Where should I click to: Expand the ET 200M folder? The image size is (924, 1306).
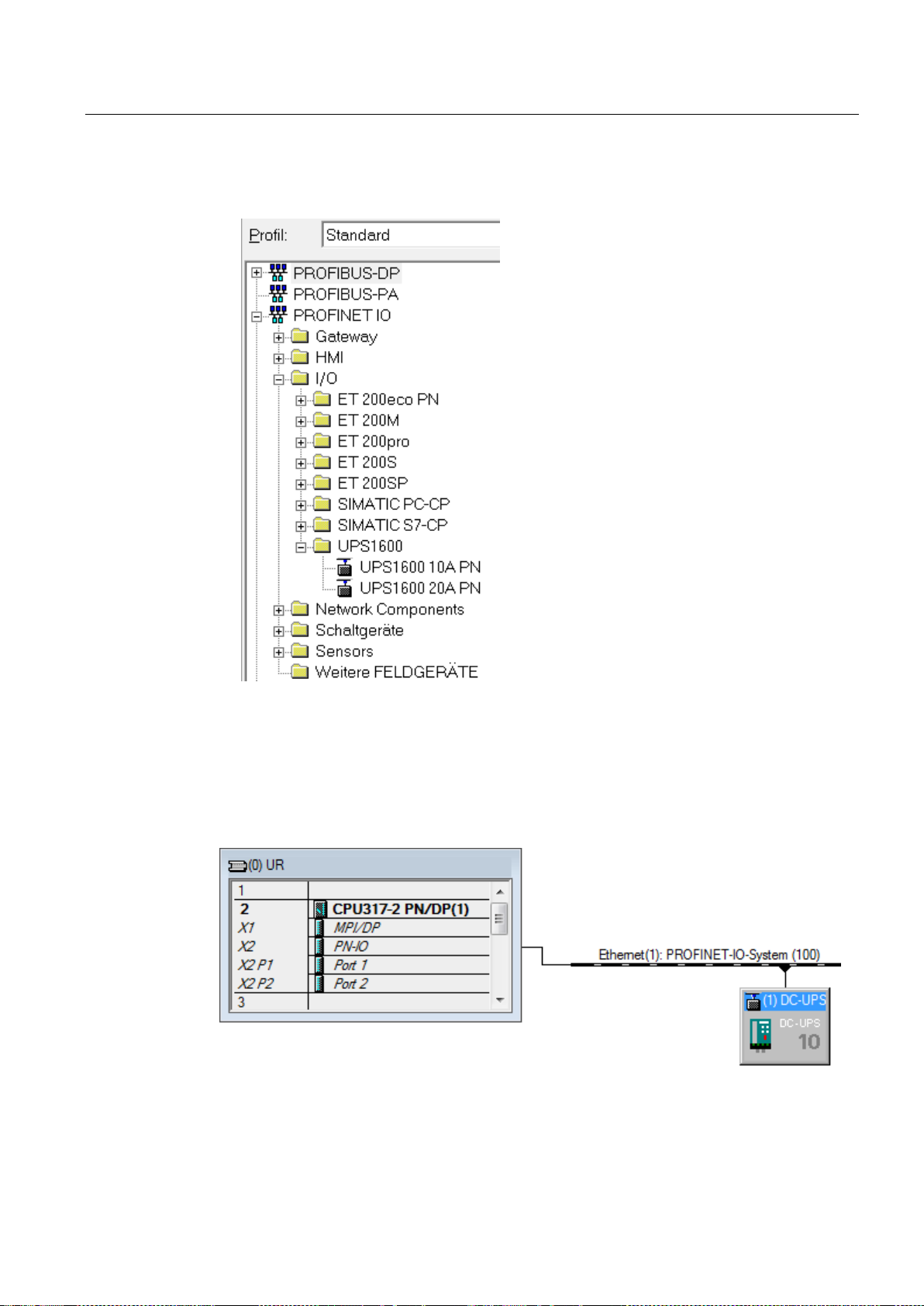pyautogui.click(x=301, y=421)
